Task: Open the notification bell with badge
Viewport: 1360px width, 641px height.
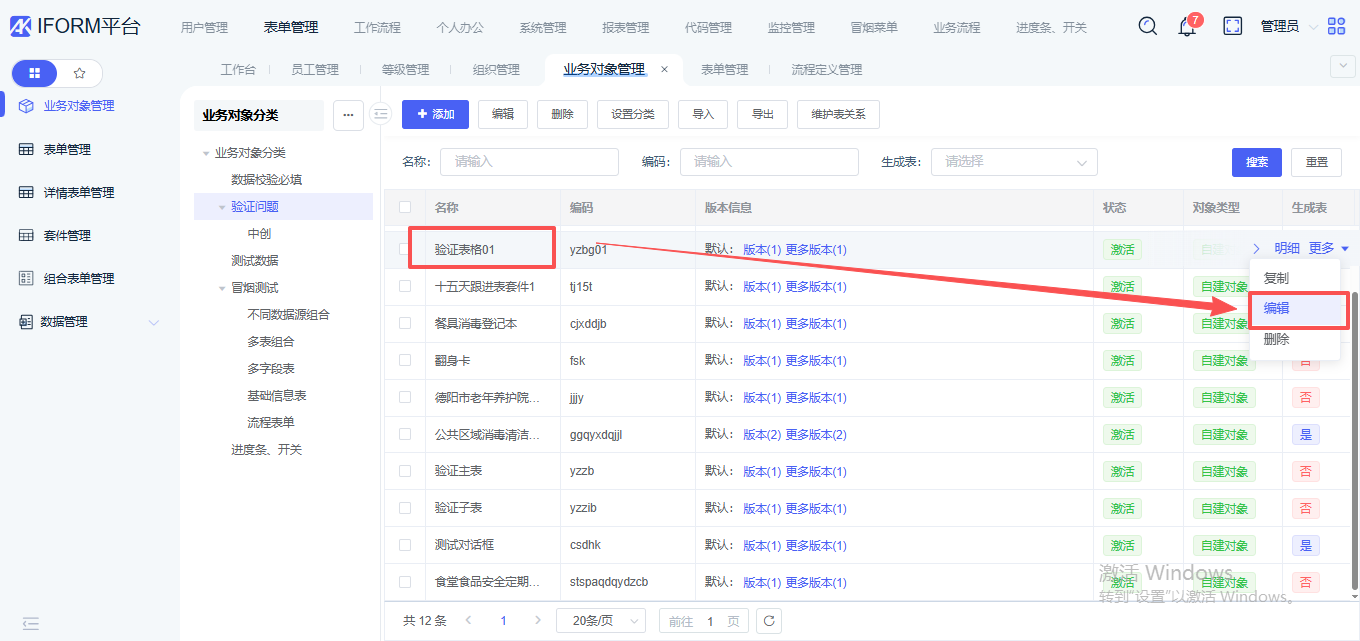Action: 1187,27
